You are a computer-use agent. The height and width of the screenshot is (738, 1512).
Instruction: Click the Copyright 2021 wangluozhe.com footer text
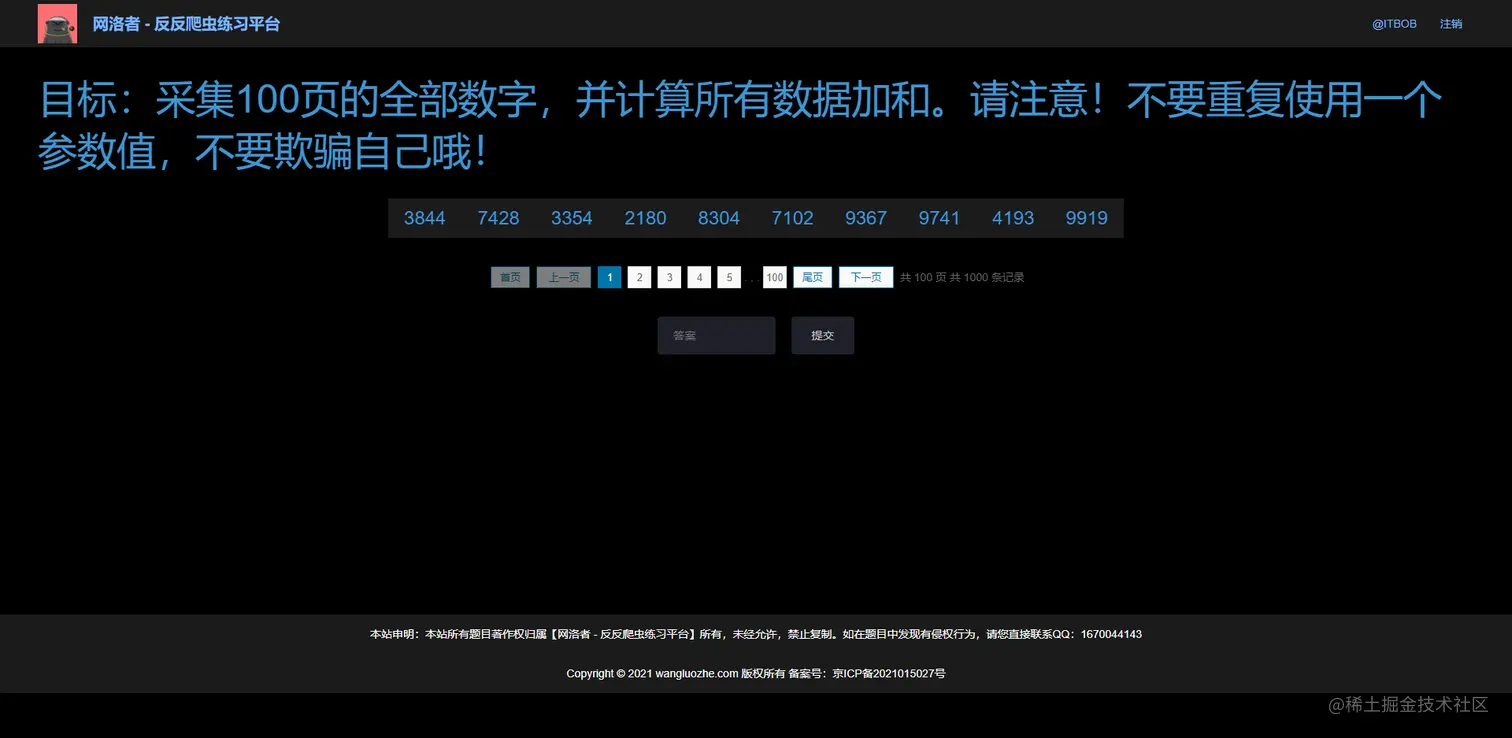756,673
